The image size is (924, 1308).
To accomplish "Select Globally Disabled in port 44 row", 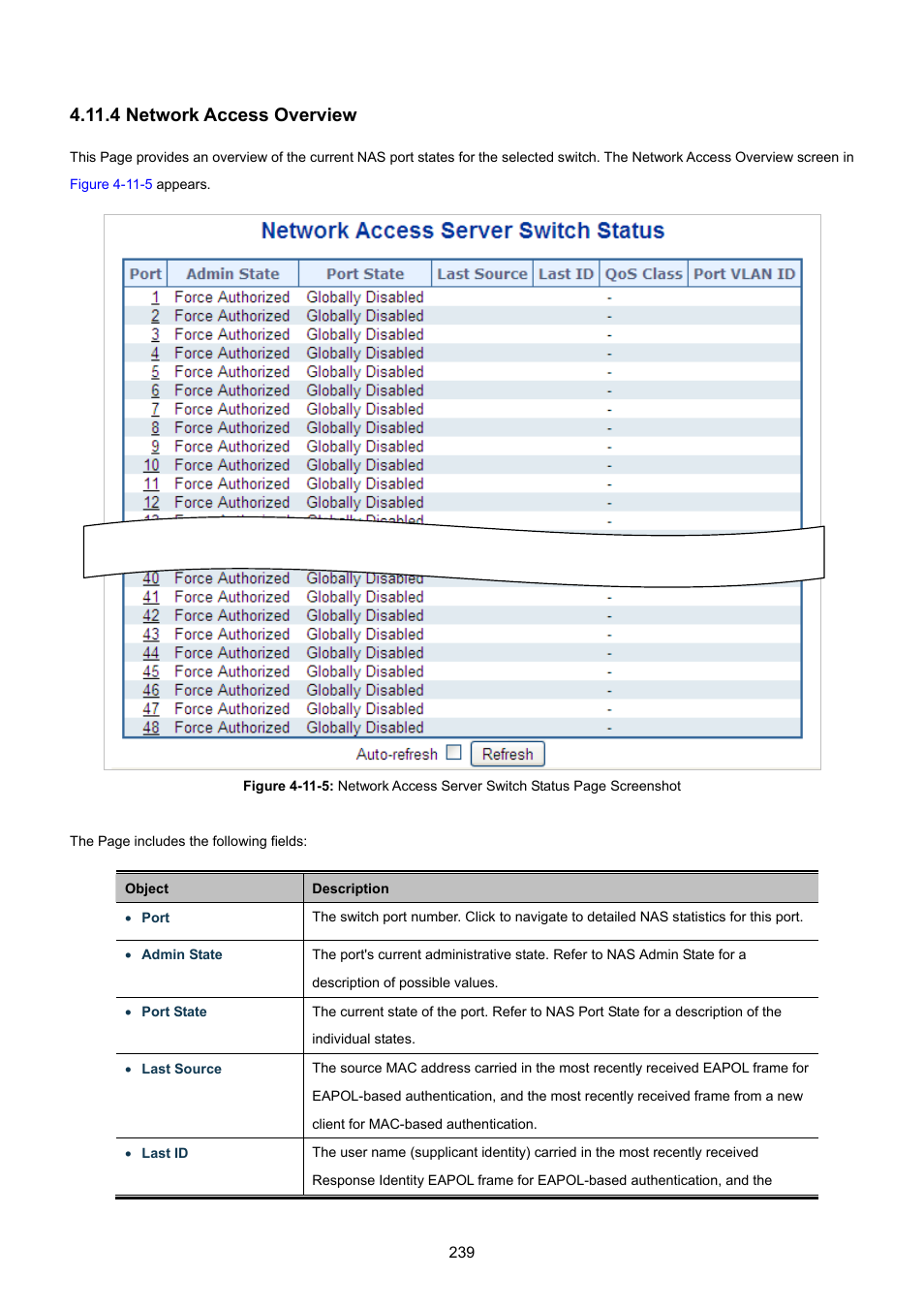I will coord(365,653).
